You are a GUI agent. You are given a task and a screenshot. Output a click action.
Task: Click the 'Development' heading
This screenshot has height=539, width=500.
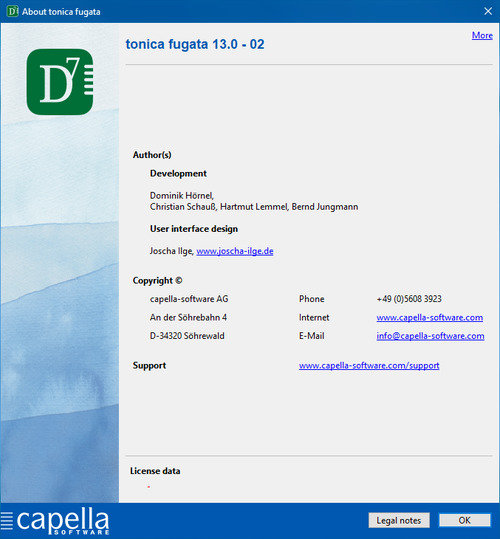tap(178, 173)
